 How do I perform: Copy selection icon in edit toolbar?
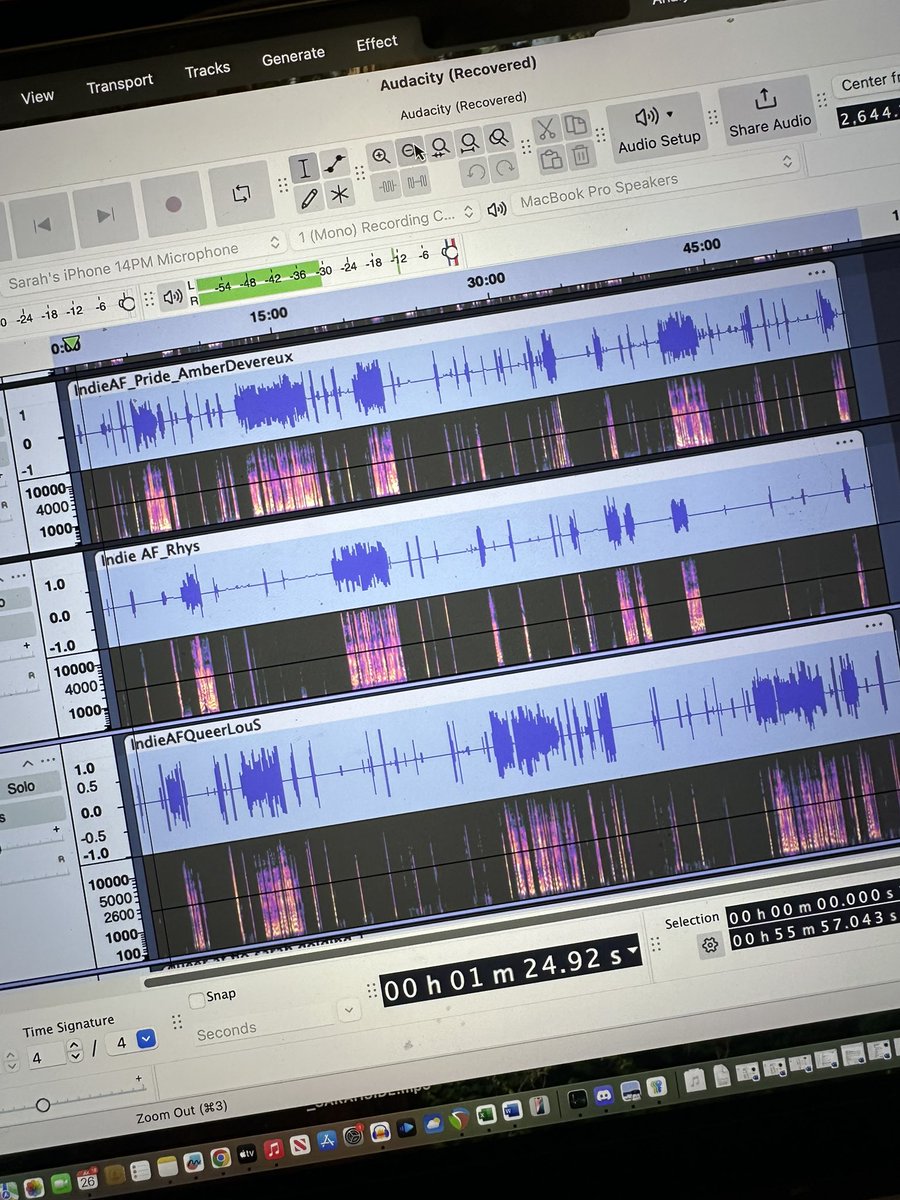575,126
